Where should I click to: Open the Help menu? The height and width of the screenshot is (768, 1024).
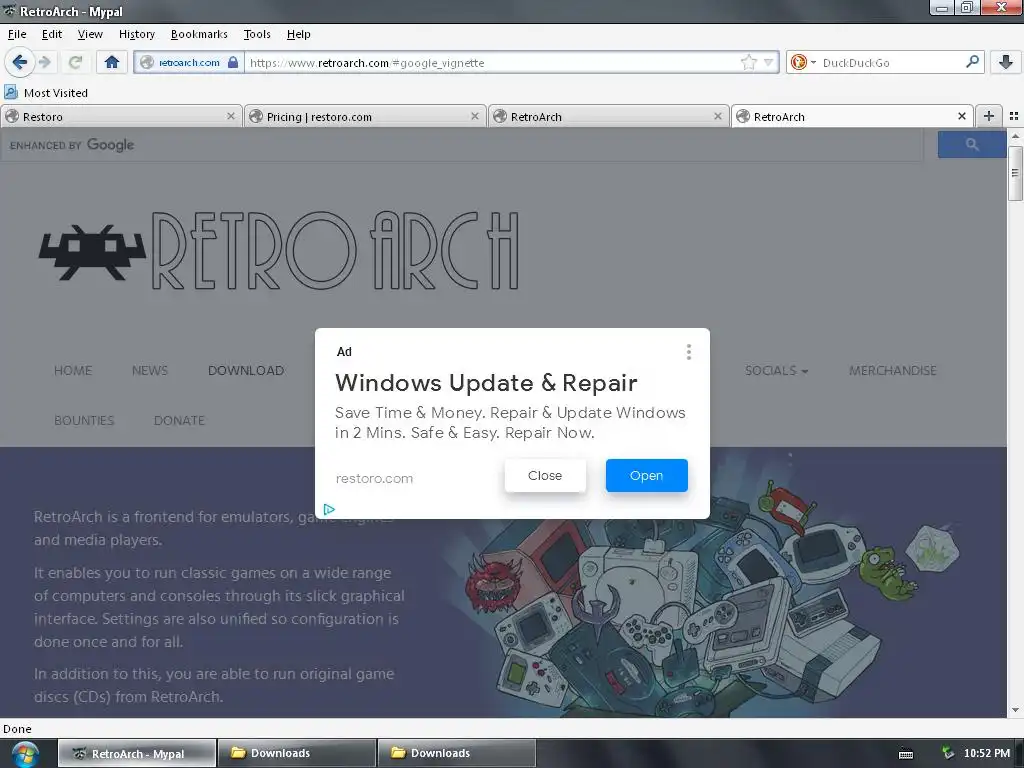(x=298, y=34)
